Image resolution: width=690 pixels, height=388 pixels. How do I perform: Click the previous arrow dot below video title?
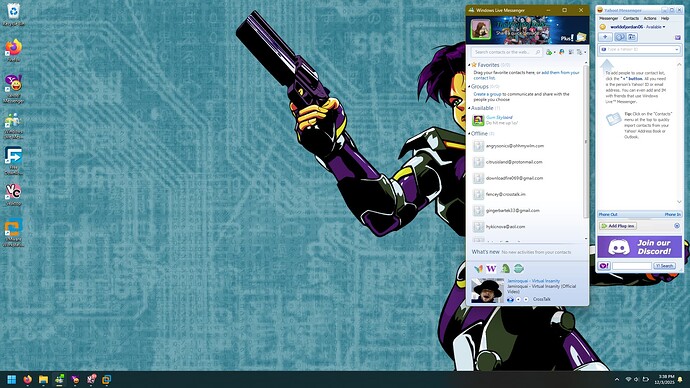518,299
